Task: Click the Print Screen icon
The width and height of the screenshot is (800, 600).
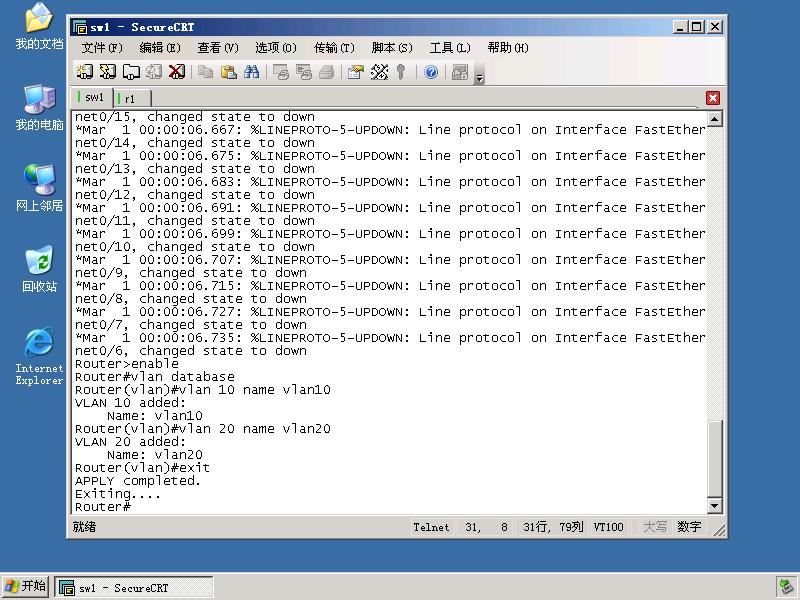Action: [281, 72]
